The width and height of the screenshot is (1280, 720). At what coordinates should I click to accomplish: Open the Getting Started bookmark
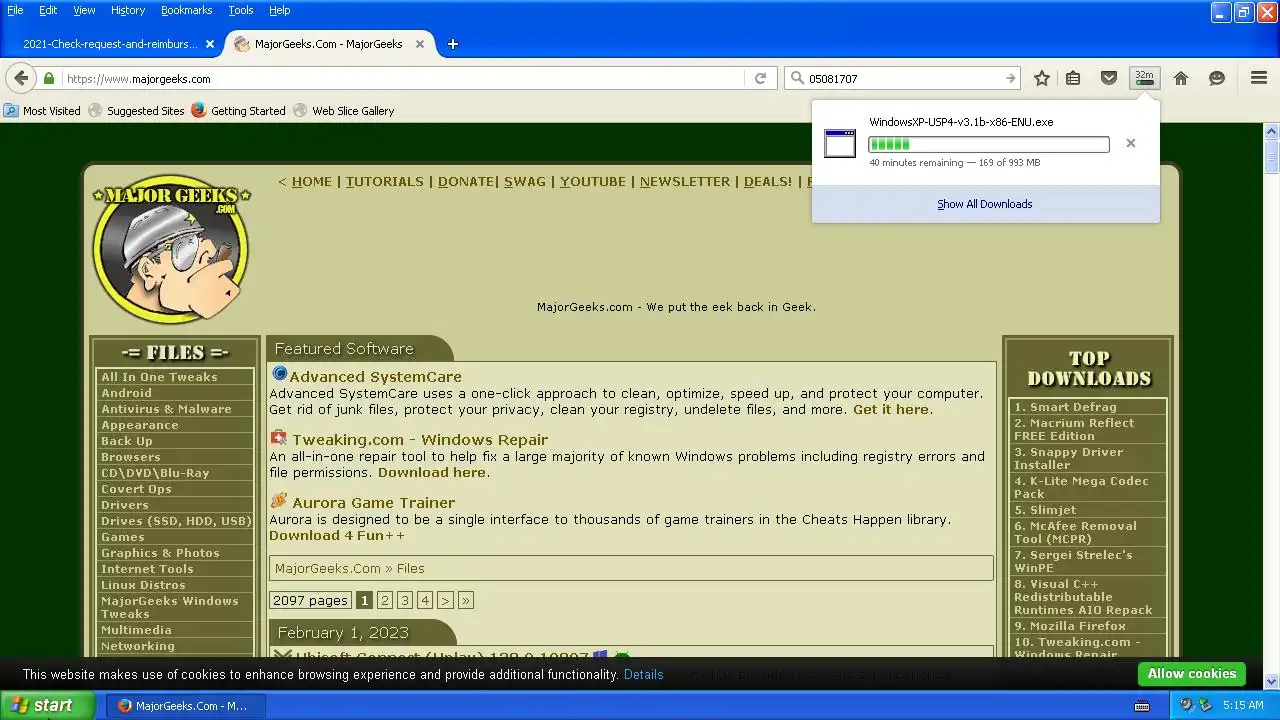coord(238,111)
